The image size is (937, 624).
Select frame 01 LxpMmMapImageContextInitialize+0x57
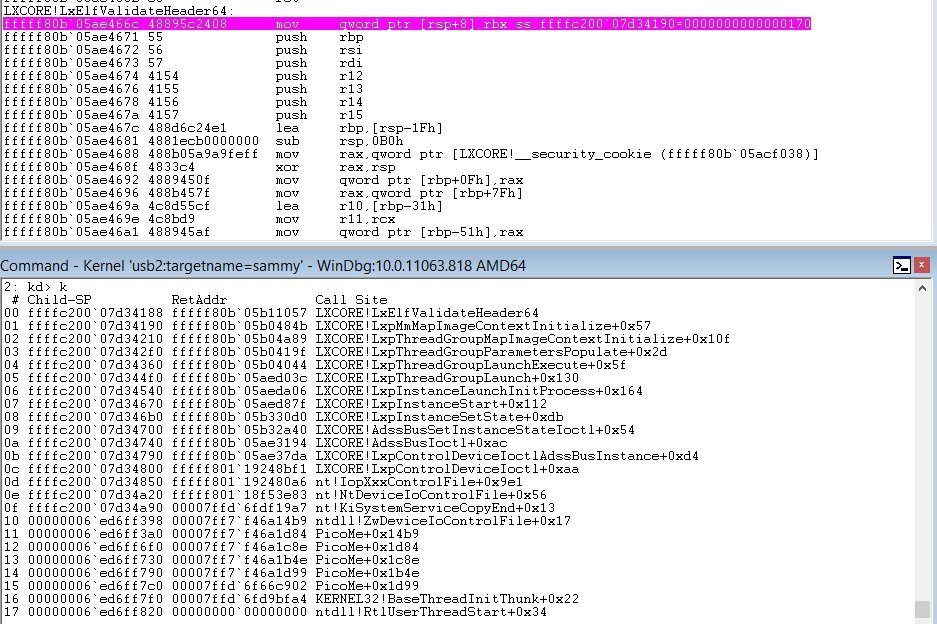327,326
